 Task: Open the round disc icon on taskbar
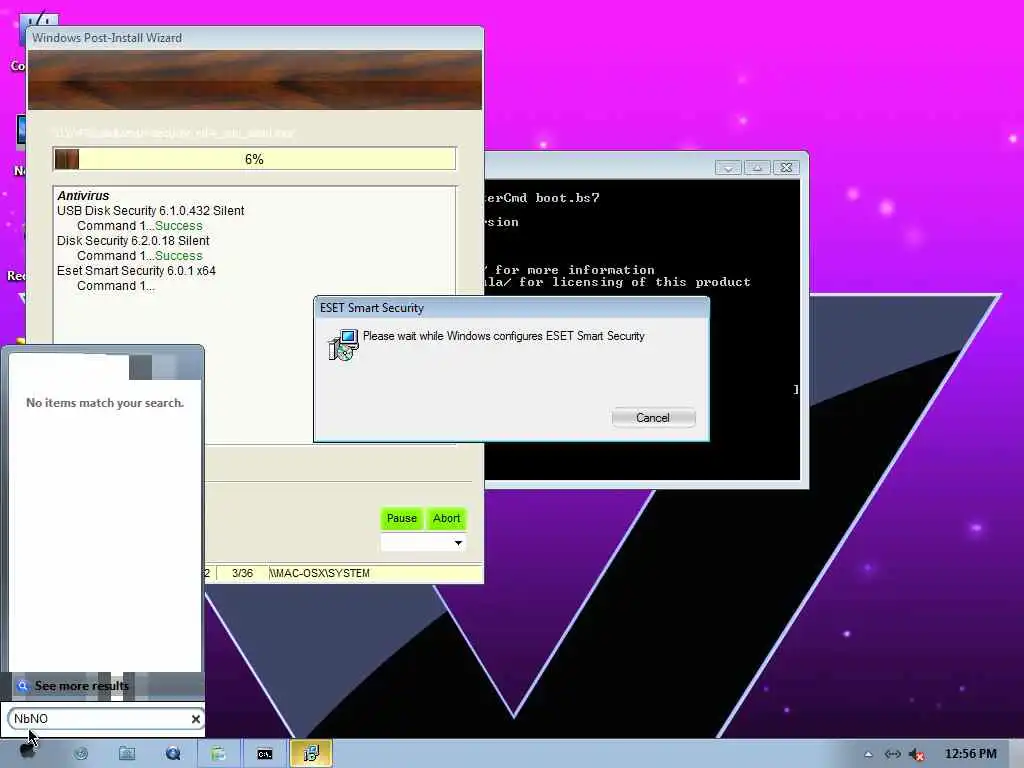pyautogui.click(x=81, y=754)
